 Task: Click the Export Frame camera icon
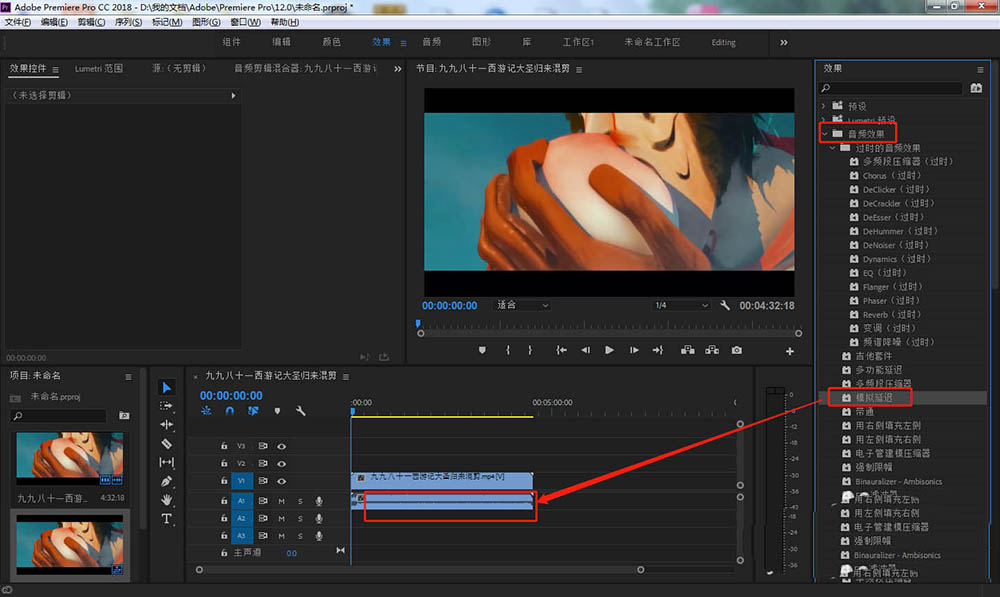pos(737,350)
